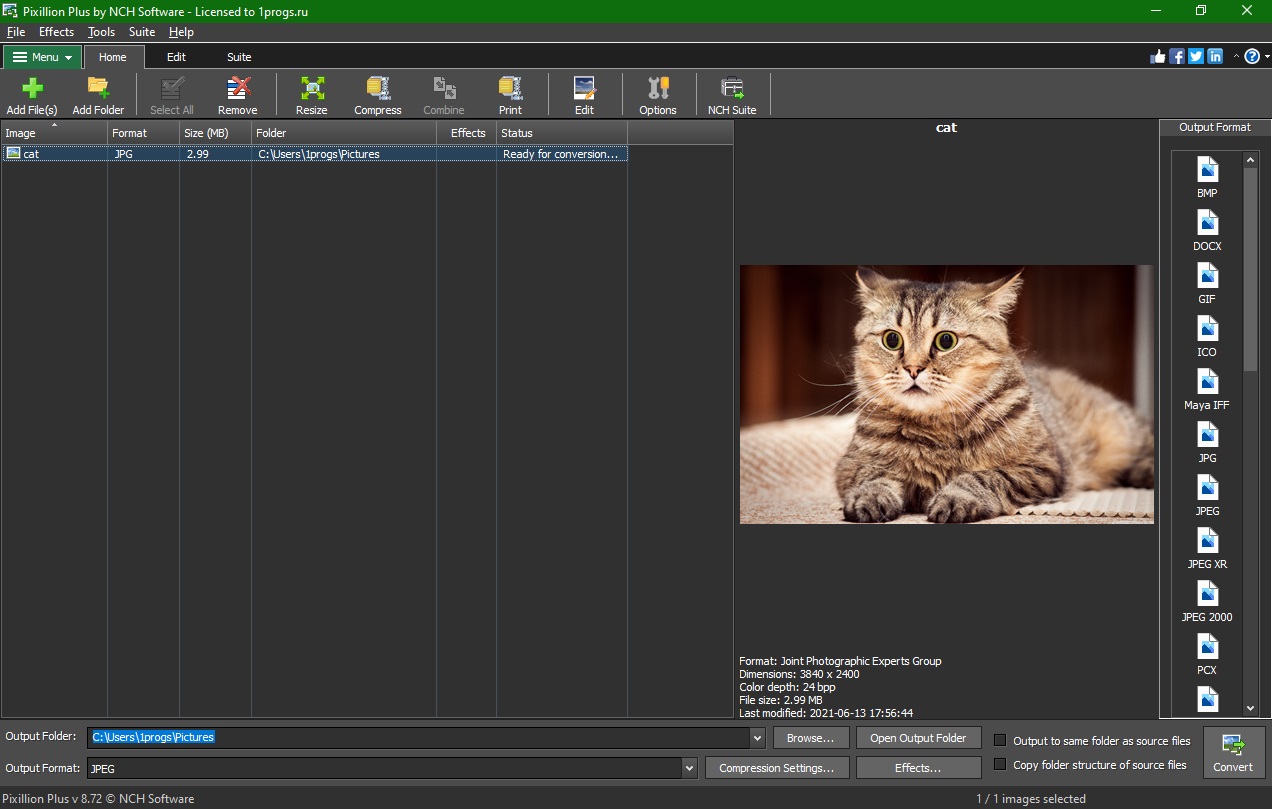Open NCH Suite from the toolbar
This screenshot has width=1272, height=809.
731,93
